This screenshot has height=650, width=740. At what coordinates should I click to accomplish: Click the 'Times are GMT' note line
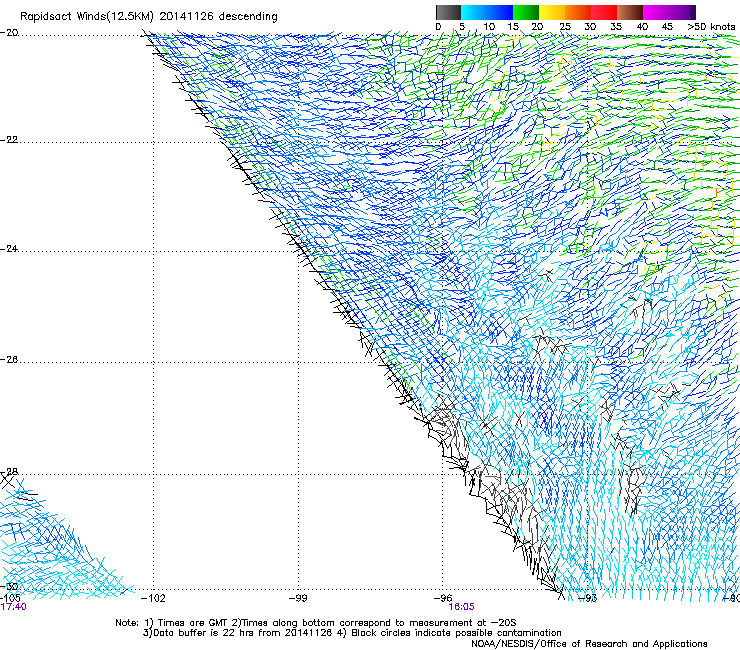click(316, 623)
